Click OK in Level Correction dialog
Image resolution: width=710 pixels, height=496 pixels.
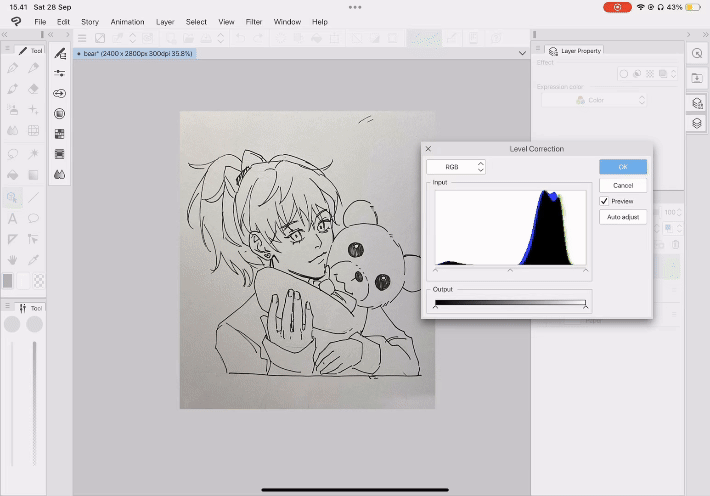pyautogui.click(x=623, y=166)
